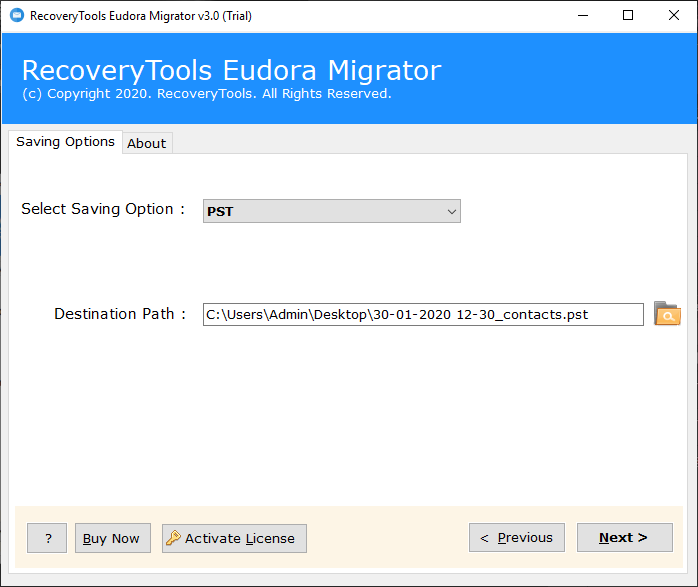Viewport: 698px width, 587px height.
Task: Open the folder browse icon for destination
Action: click(667, 314)
